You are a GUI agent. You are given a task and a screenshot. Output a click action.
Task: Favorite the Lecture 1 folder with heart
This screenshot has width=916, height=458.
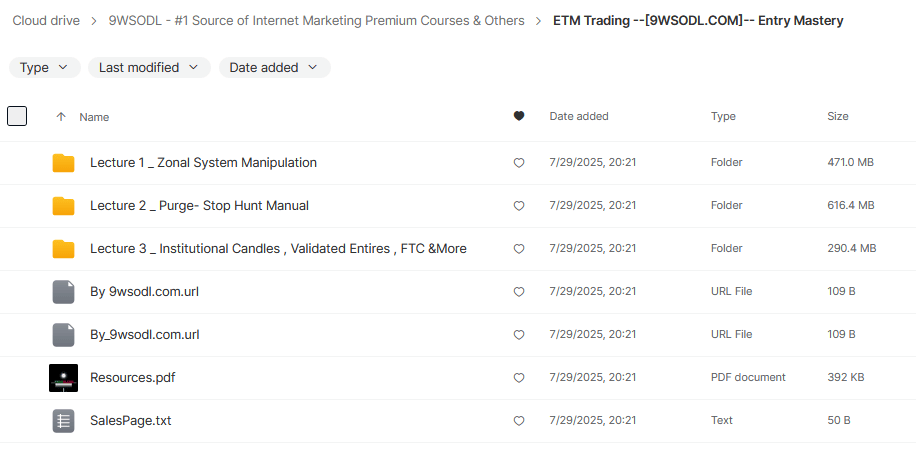(518, 163)
